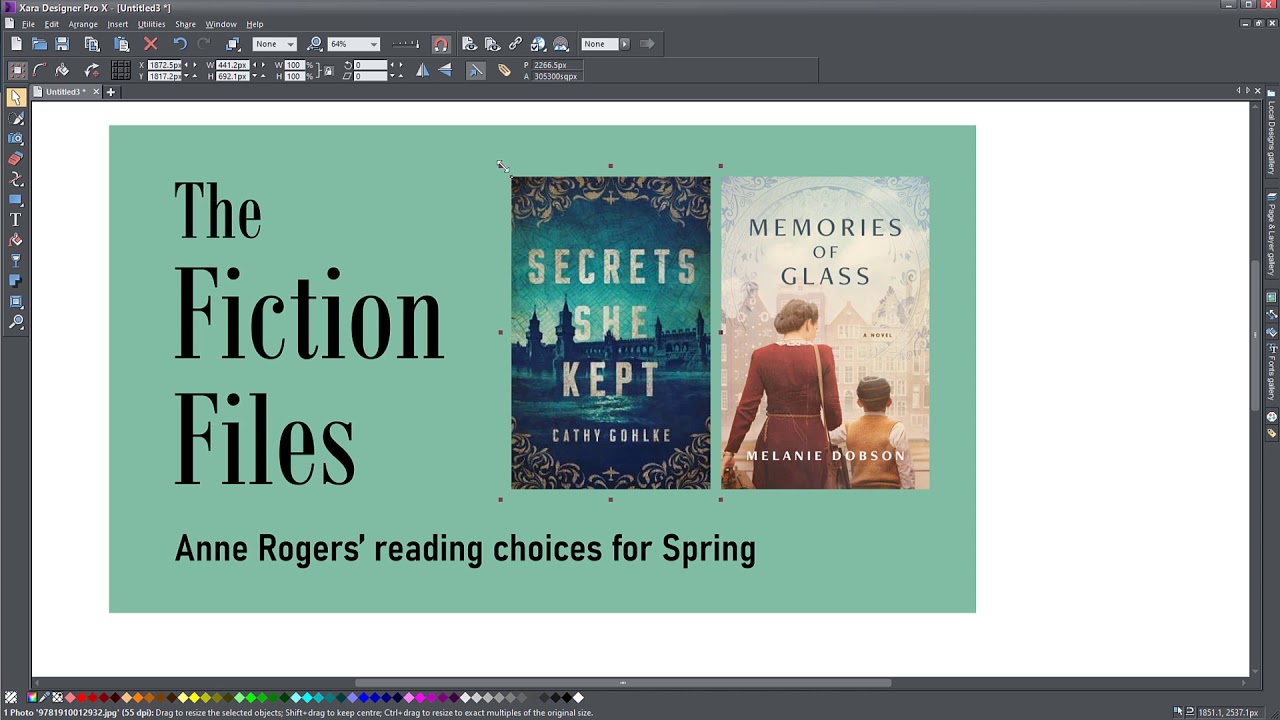Open the Arrange menu

tap(83, 24)
